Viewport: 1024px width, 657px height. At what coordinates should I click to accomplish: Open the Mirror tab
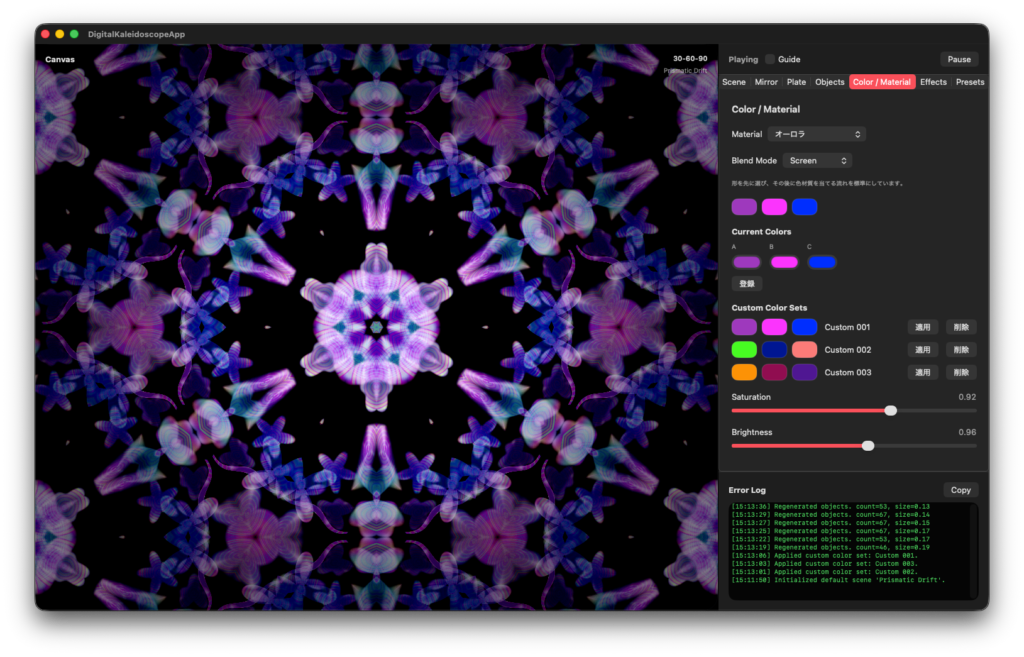[x=766, y=82]
